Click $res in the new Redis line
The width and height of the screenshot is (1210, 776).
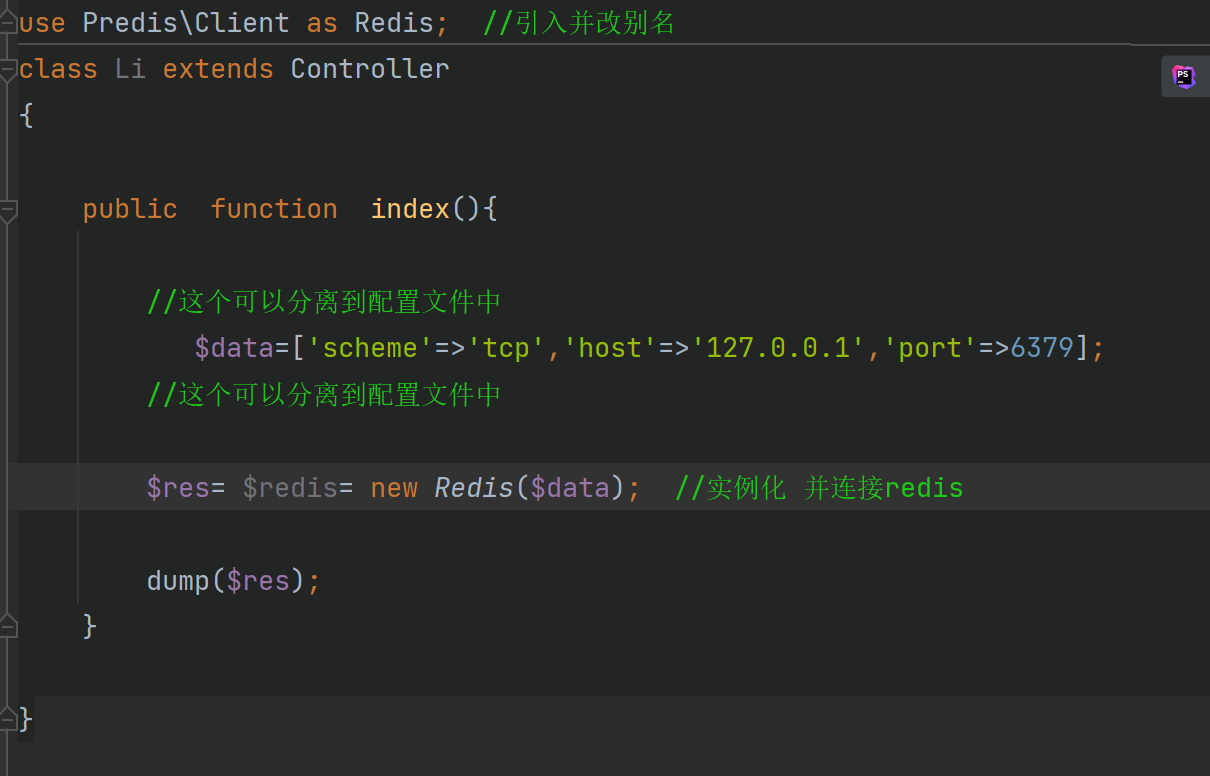click(x=178, y=487)
